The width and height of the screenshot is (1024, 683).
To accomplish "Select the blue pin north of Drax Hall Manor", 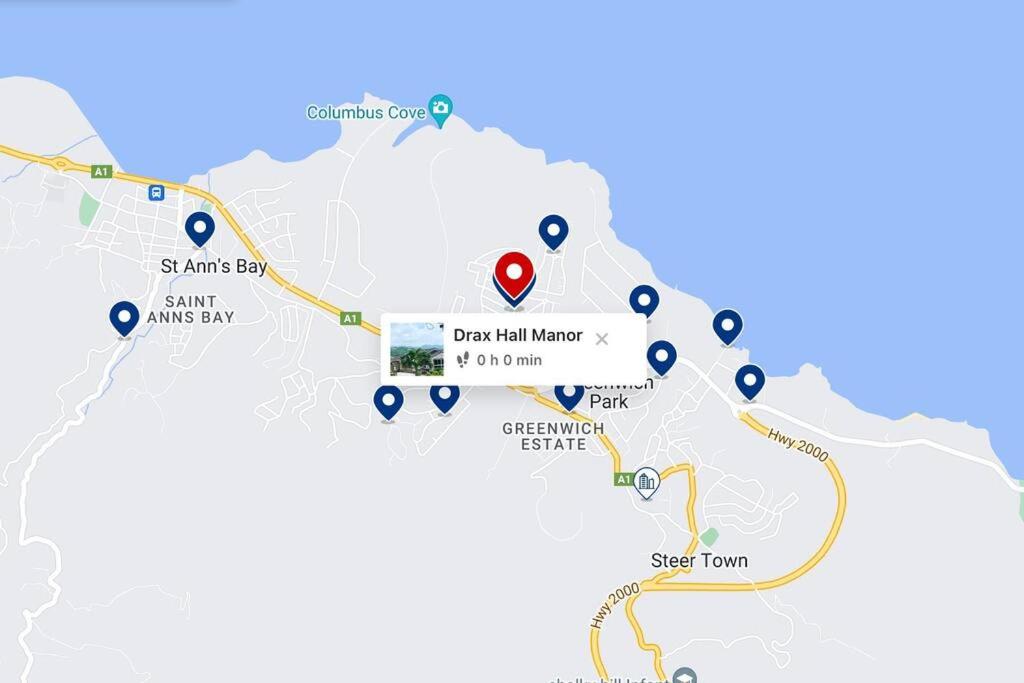I will click(553, 232).
